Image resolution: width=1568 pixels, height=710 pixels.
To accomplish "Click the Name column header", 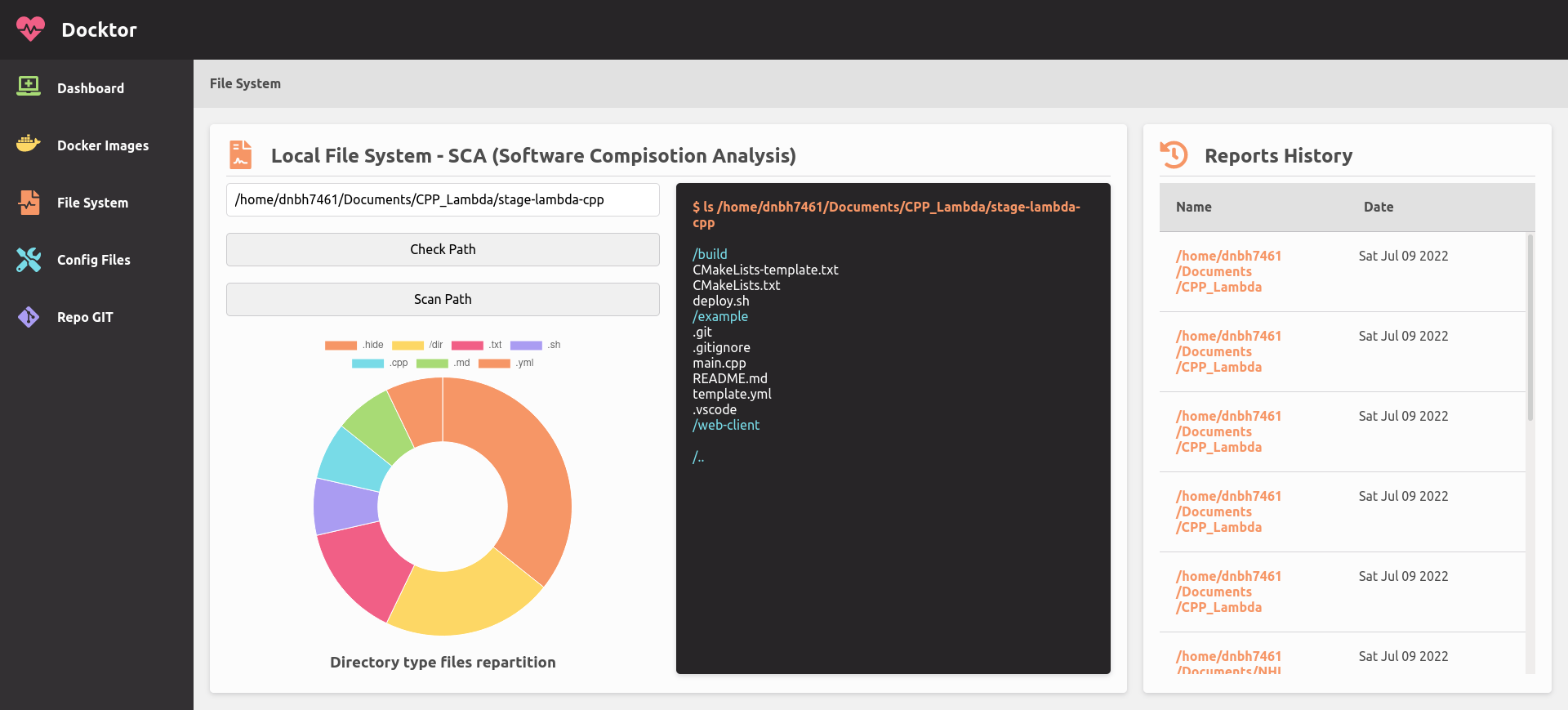I will pos(1193,207).
